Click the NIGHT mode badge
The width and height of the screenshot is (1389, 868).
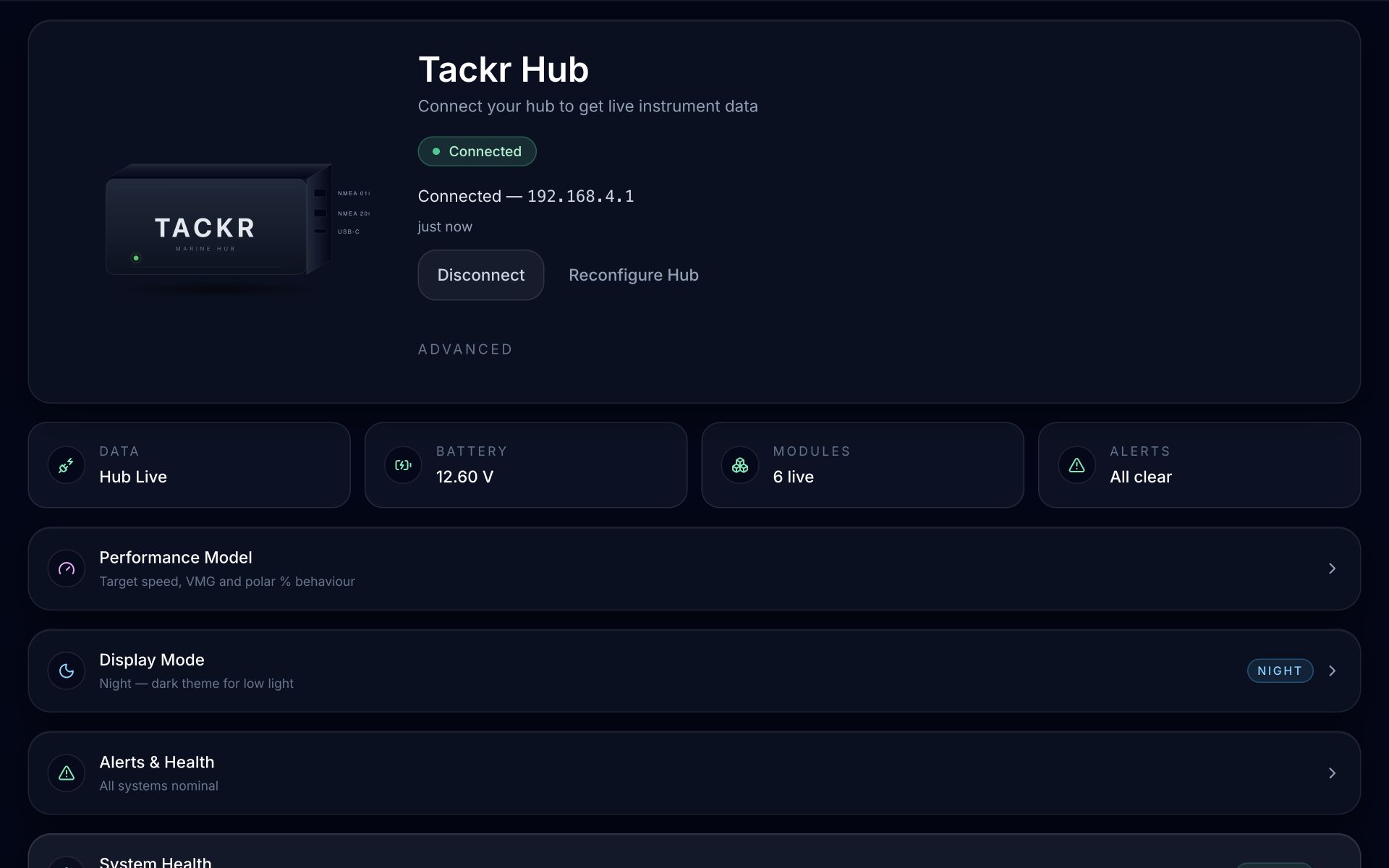click(x=1280, y=671)
